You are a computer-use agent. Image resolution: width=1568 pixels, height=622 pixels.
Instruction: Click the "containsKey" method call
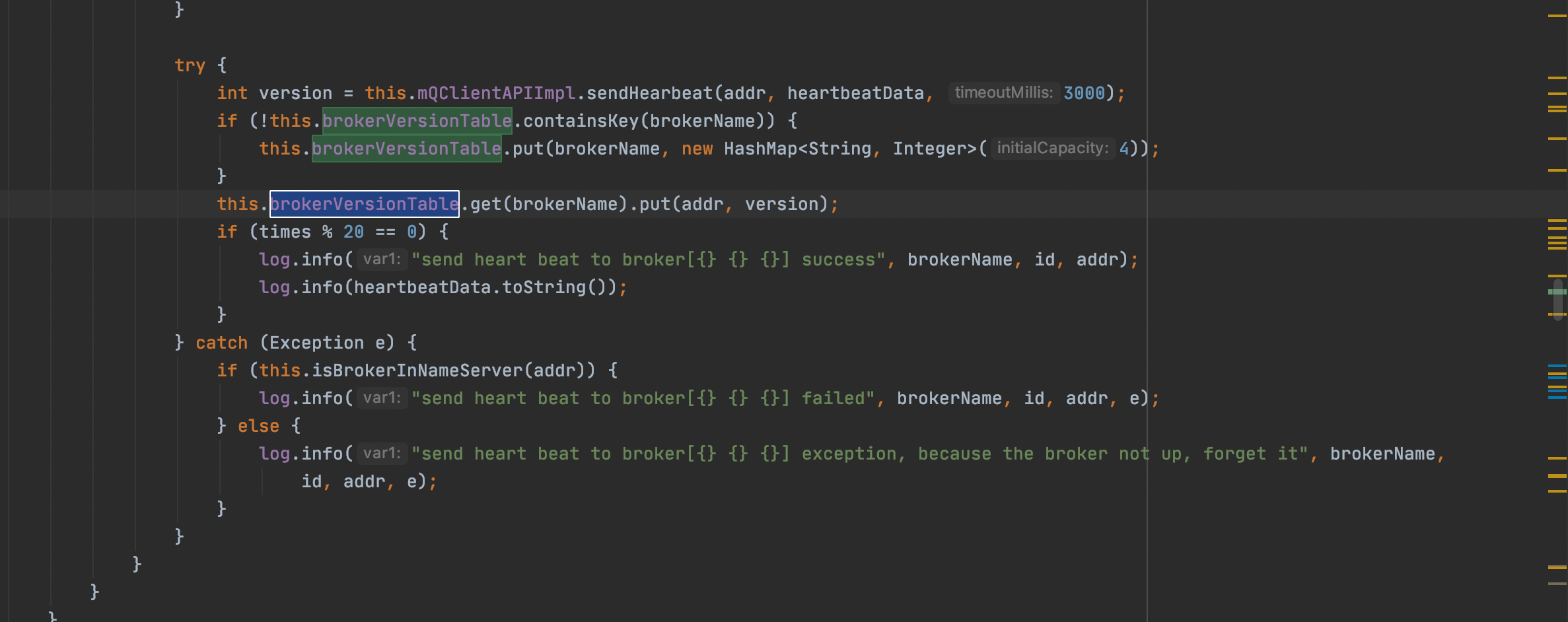coord(581,121)
